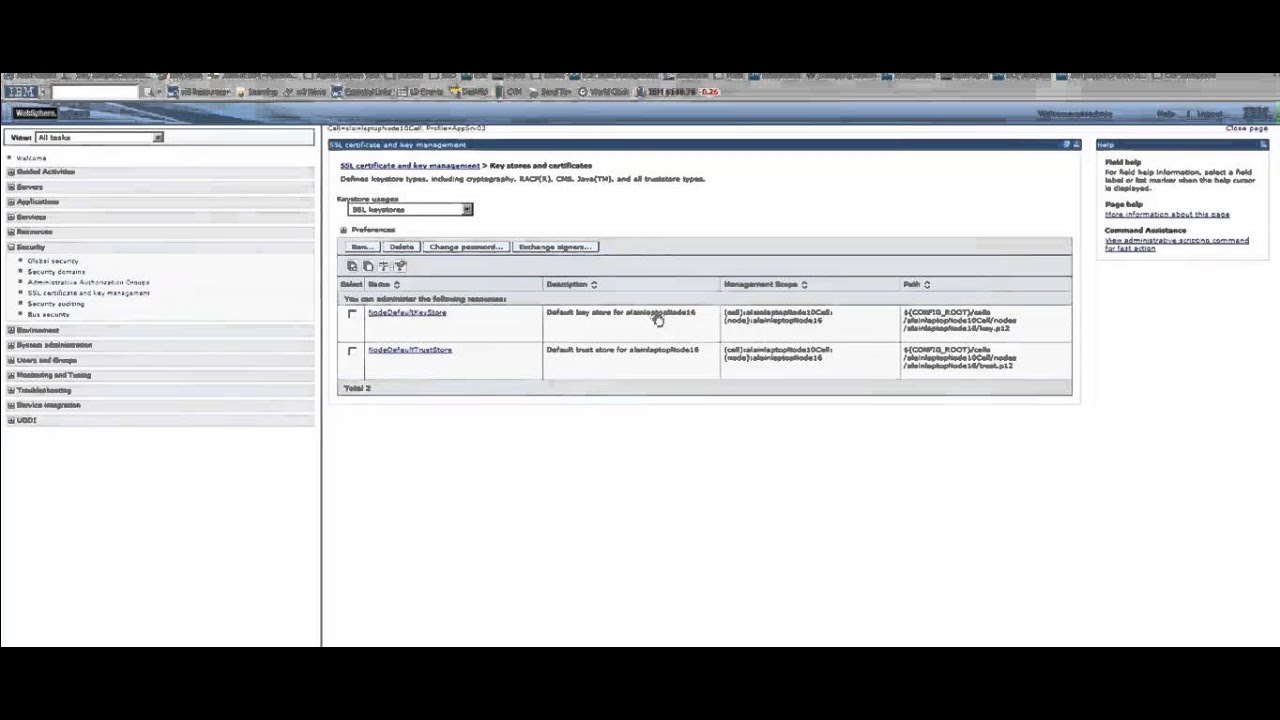Click 'Default trust store for' description cell

622,350
